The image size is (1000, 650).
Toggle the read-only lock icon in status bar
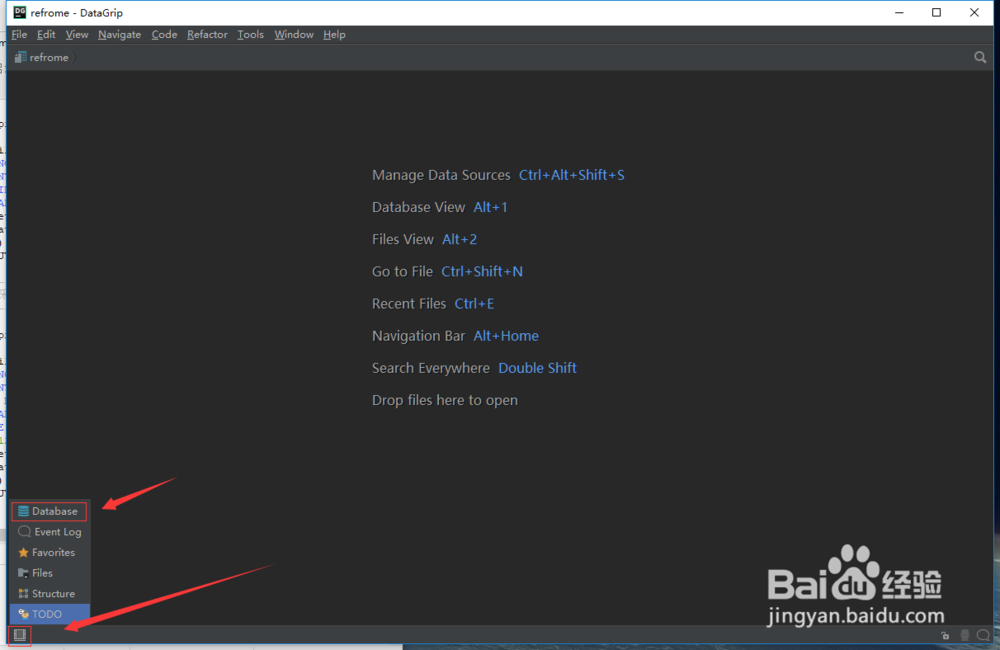pyautogui.click(x=945, y=635)
